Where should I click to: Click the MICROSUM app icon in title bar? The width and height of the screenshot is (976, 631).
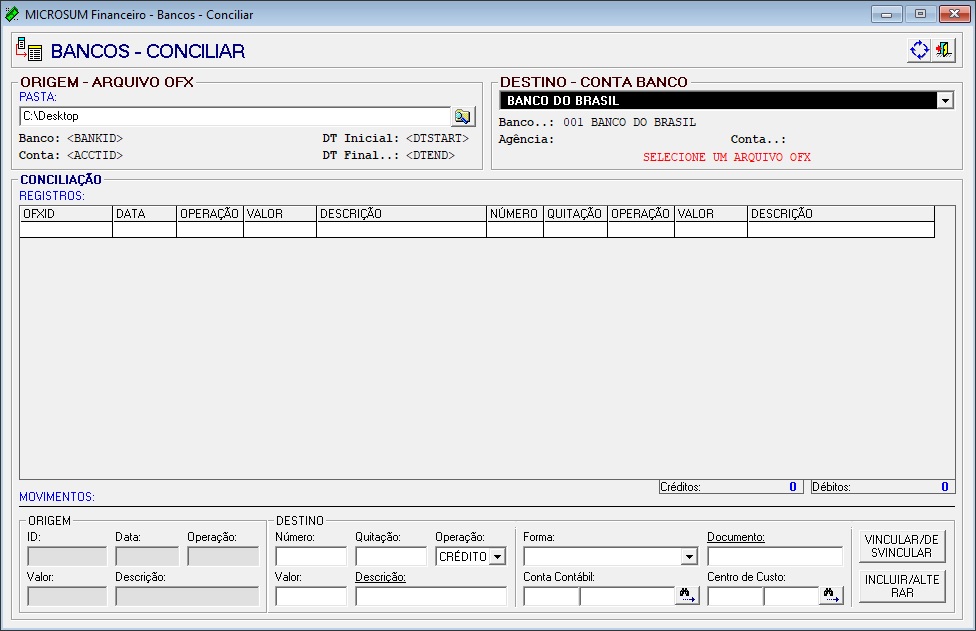point(12,14)
